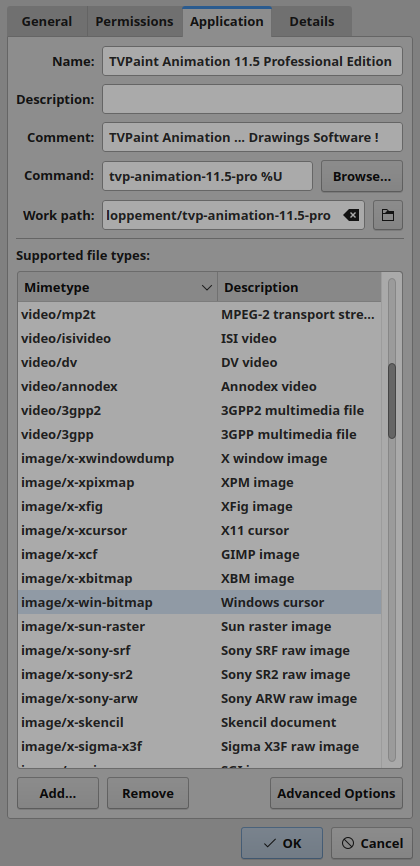Sort list by Mimetype column header
The width and height of the screenshot is (420, 866).
118,287
